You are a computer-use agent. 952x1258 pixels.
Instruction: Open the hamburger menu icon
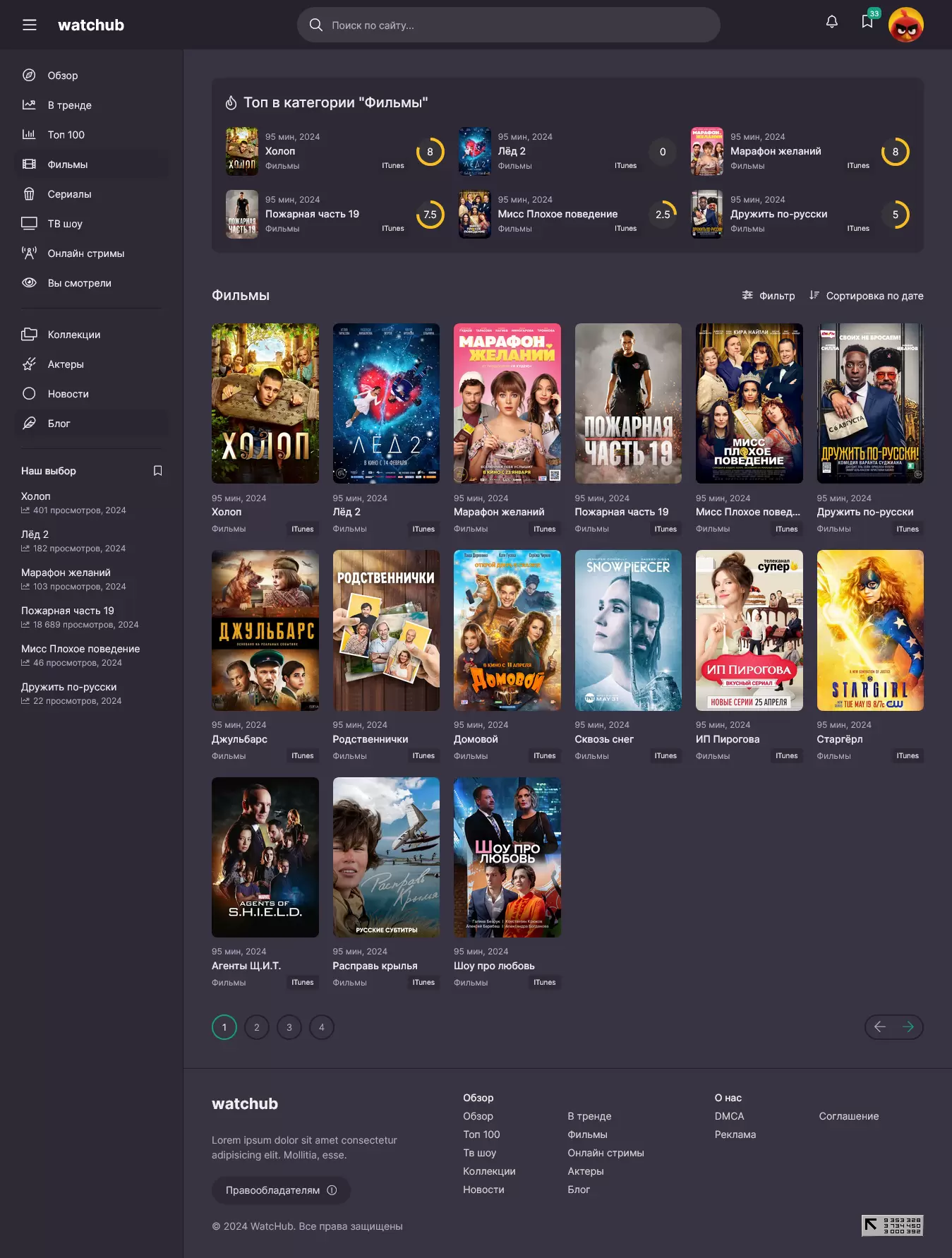coord(30,25)
